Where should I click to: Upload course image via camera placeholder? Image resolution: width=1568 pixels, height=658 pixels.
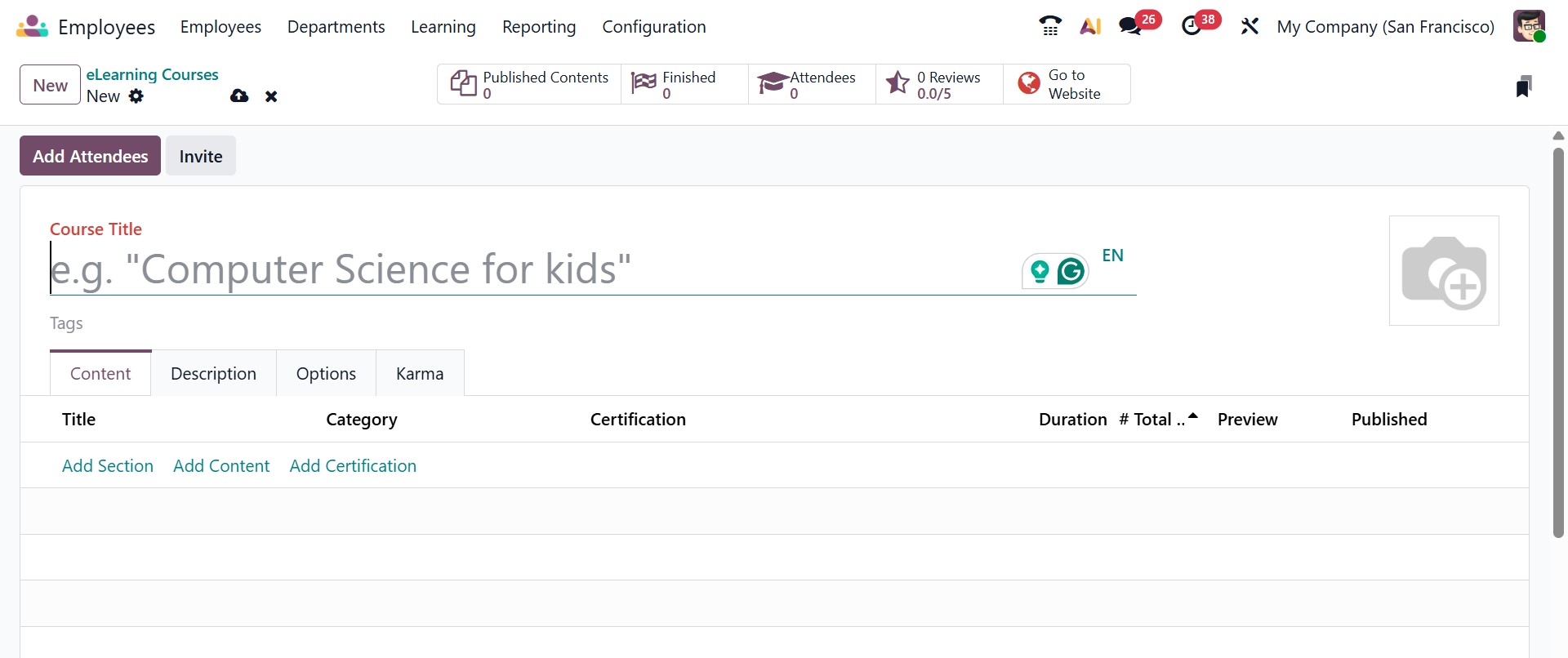[1444, 271]
